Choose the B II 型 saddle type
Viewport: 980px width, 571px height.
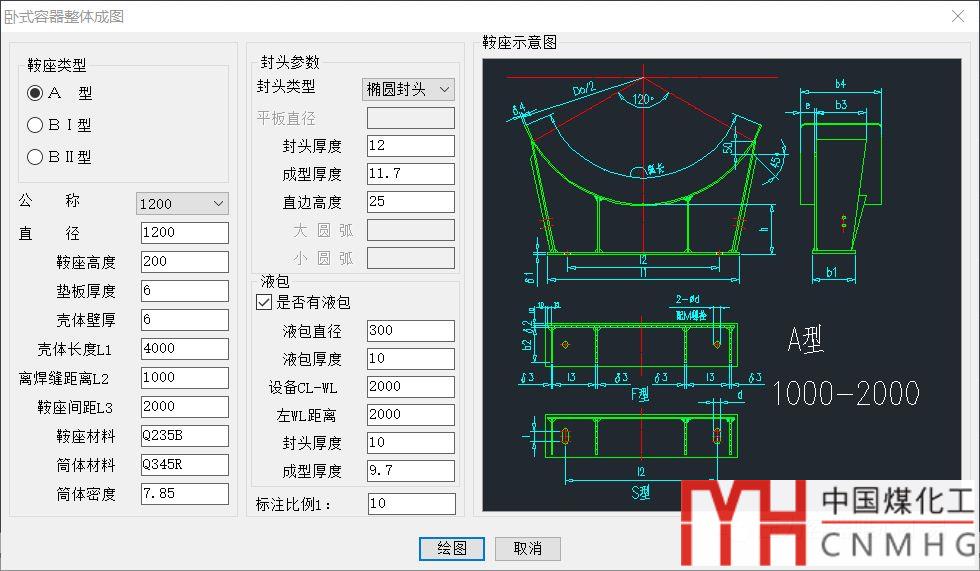point(36,157)
